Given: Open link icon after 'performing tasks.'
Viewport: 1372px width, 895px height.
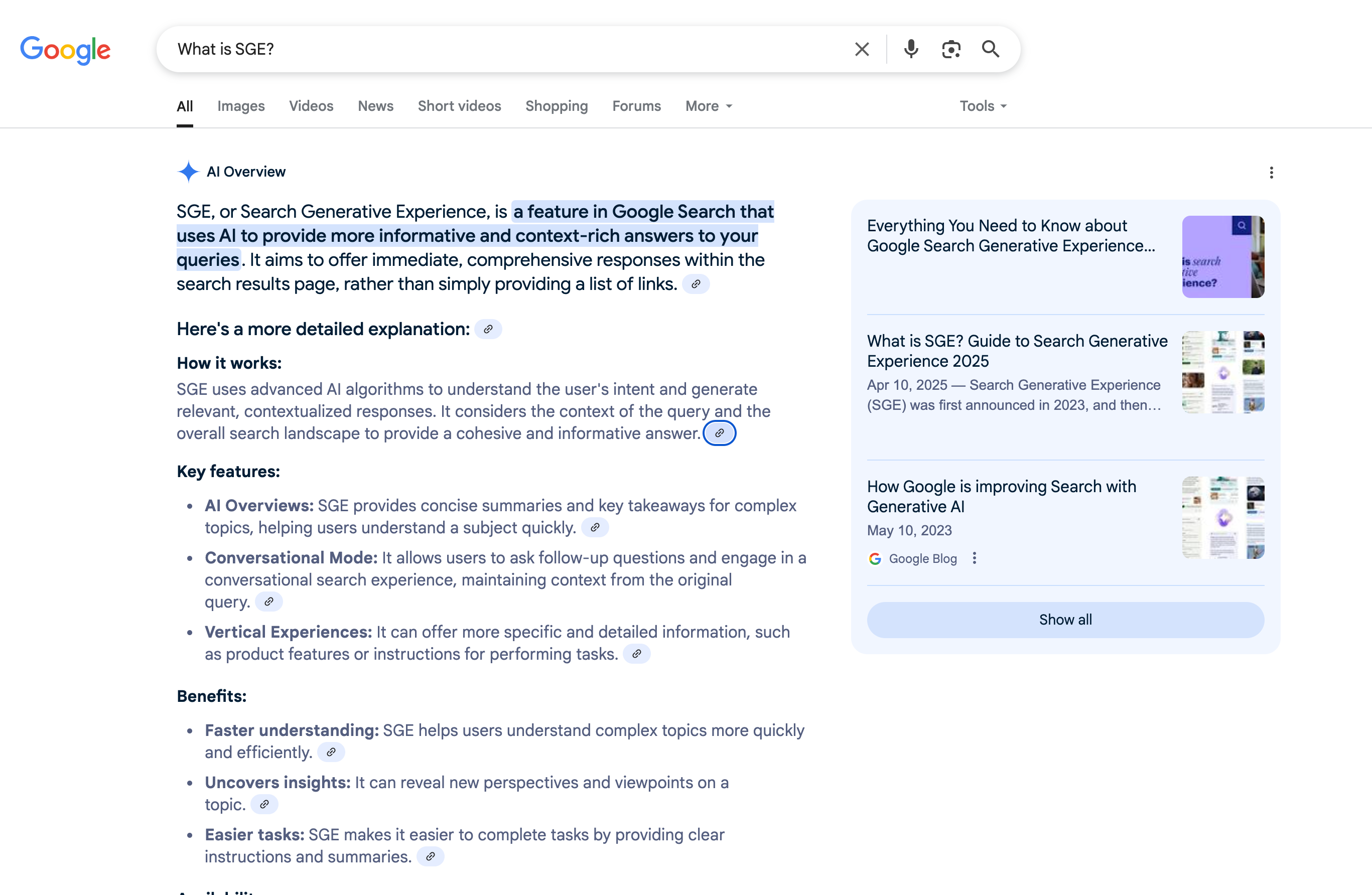Looking at the screenshot, I should coord(636,654).
